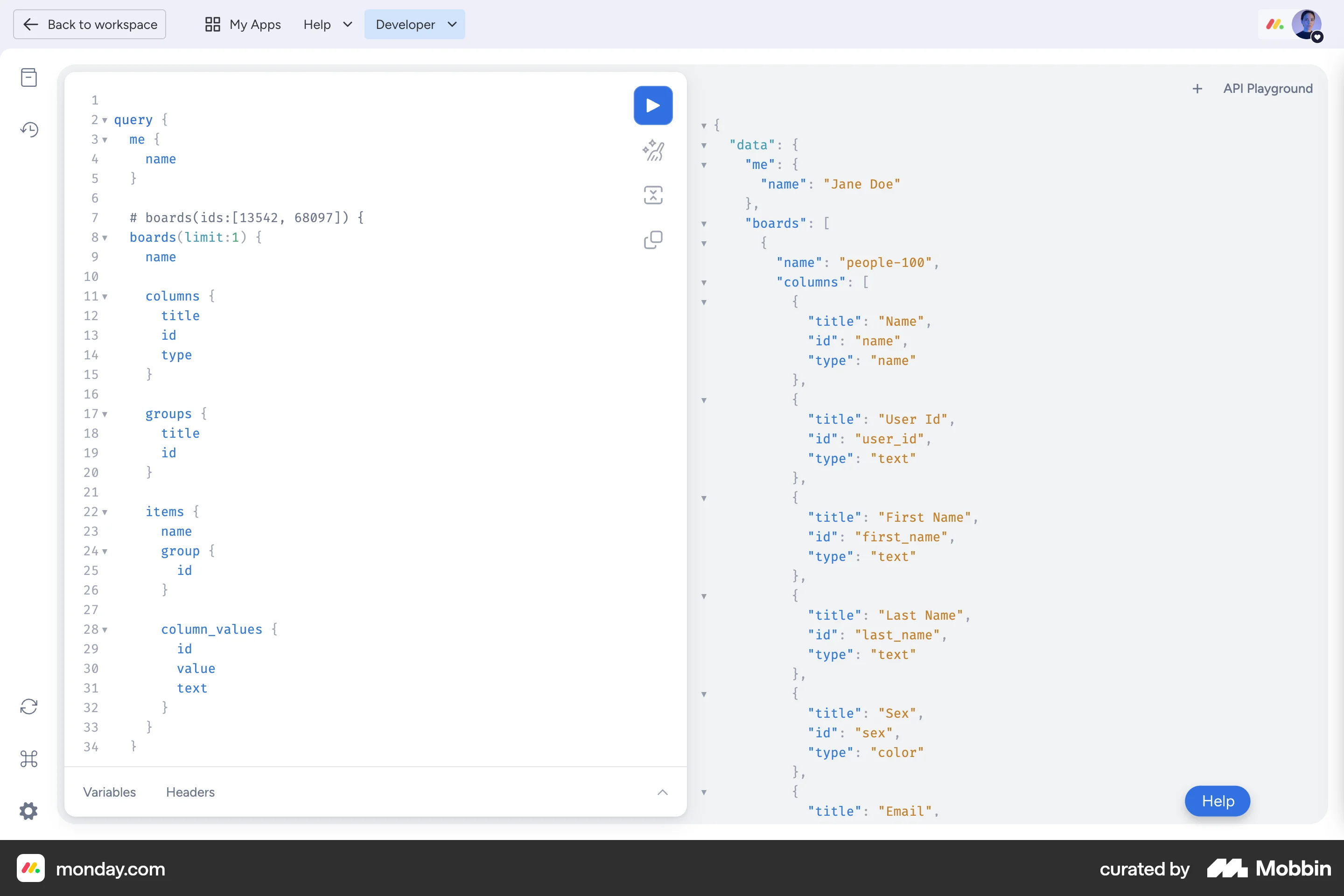
Task: Add a new tab with plus icon
Action: pyautogui.click(x=1198, y=89)
